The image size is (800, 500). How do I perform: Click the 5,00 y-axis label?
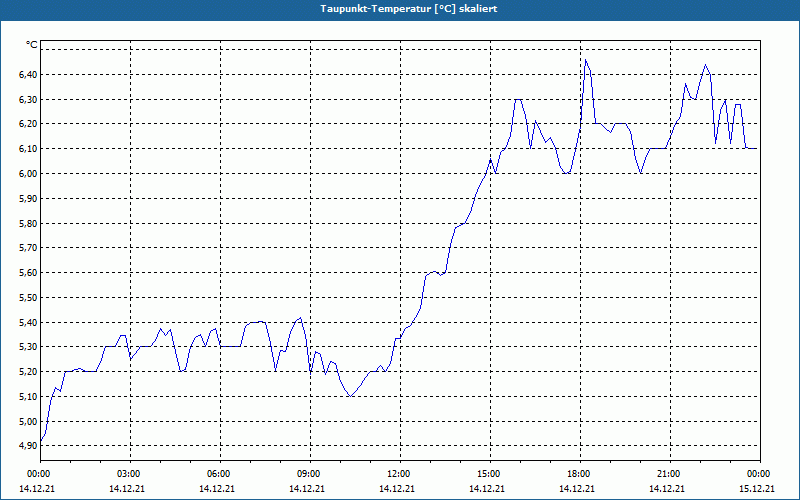point(28,421)
